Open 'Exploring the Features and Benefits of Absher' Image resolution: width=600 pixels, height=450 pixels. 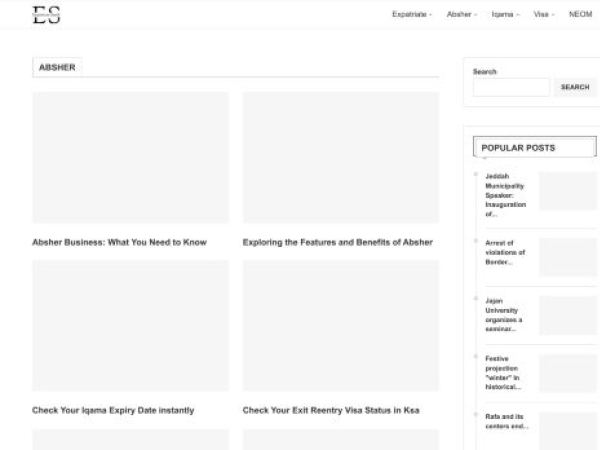pyautogui.click(x=337, y=242)
